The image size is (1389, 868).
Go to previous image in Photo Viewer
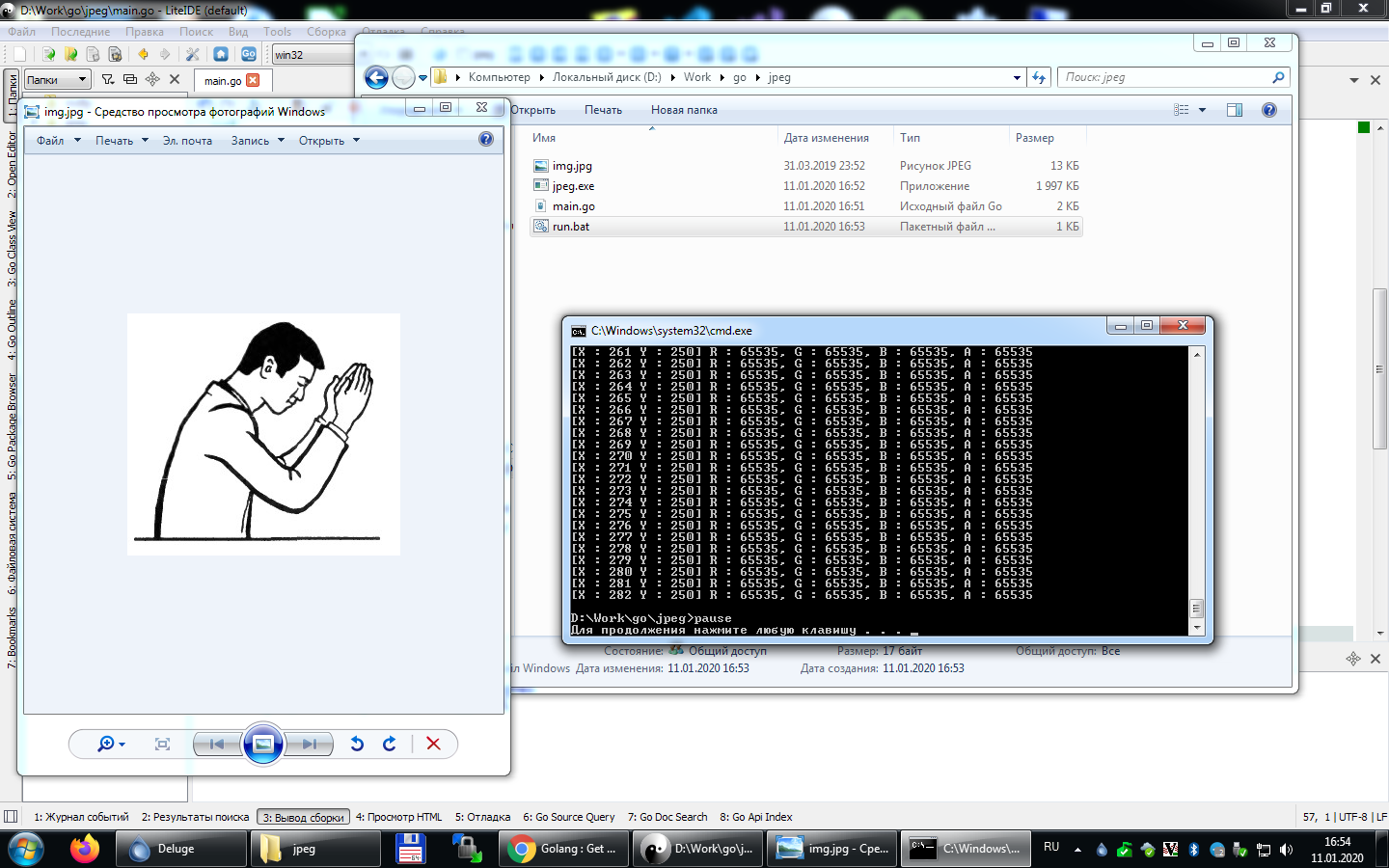click(x=217, y=744)
